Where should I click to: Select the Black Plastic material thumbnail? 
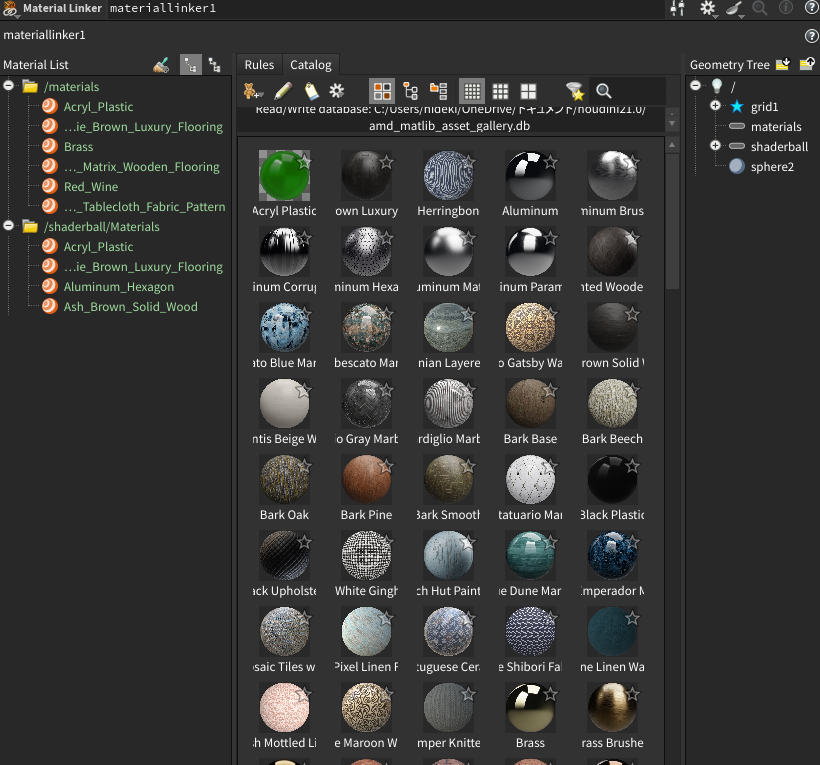click(612, 479)
